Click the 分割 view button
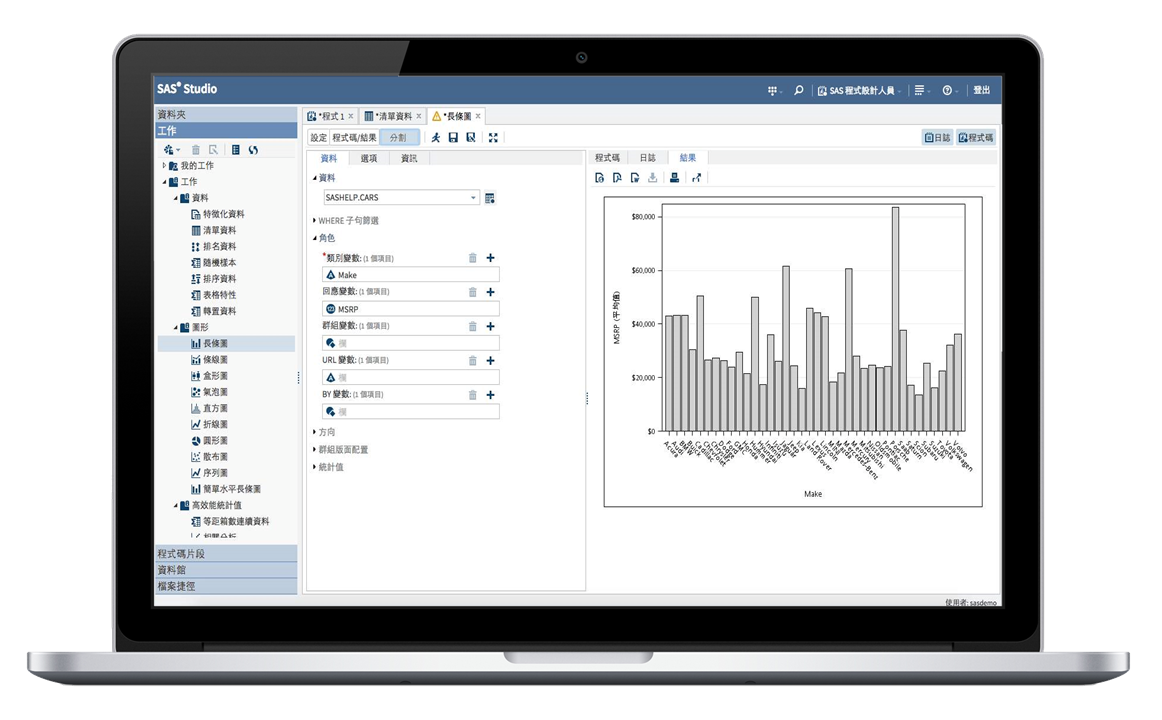1162x720 pixels. [x=399, y=138]
